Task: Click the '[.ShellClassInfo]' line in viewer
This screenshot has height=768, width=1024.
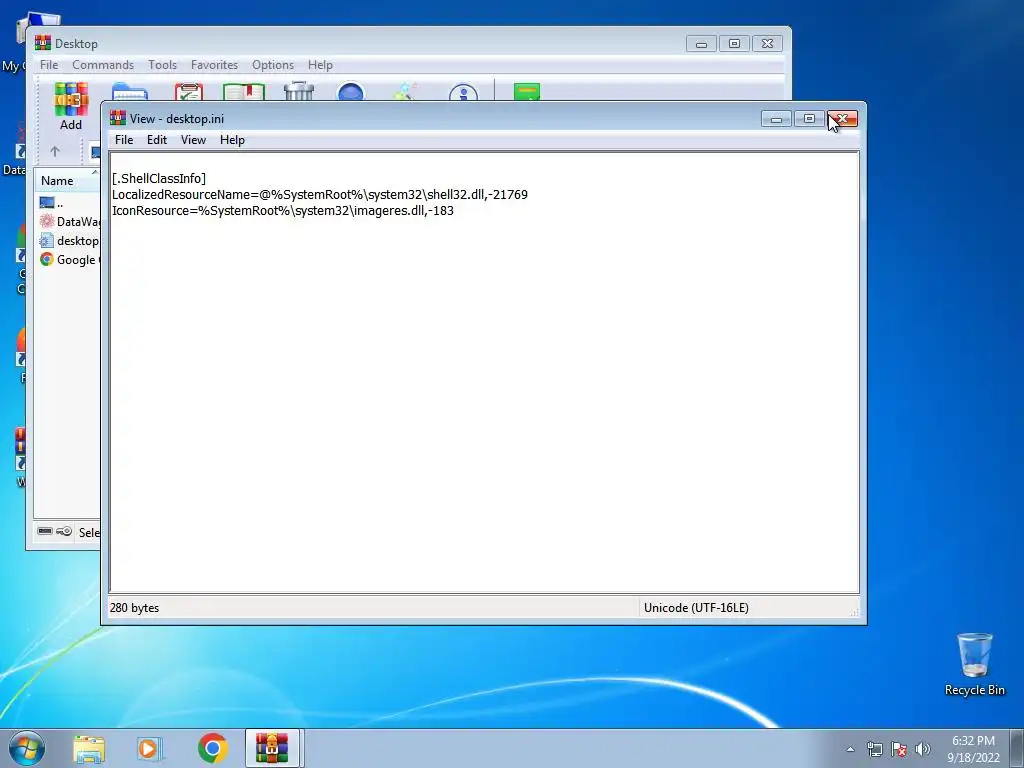Action: click(159, 178)
